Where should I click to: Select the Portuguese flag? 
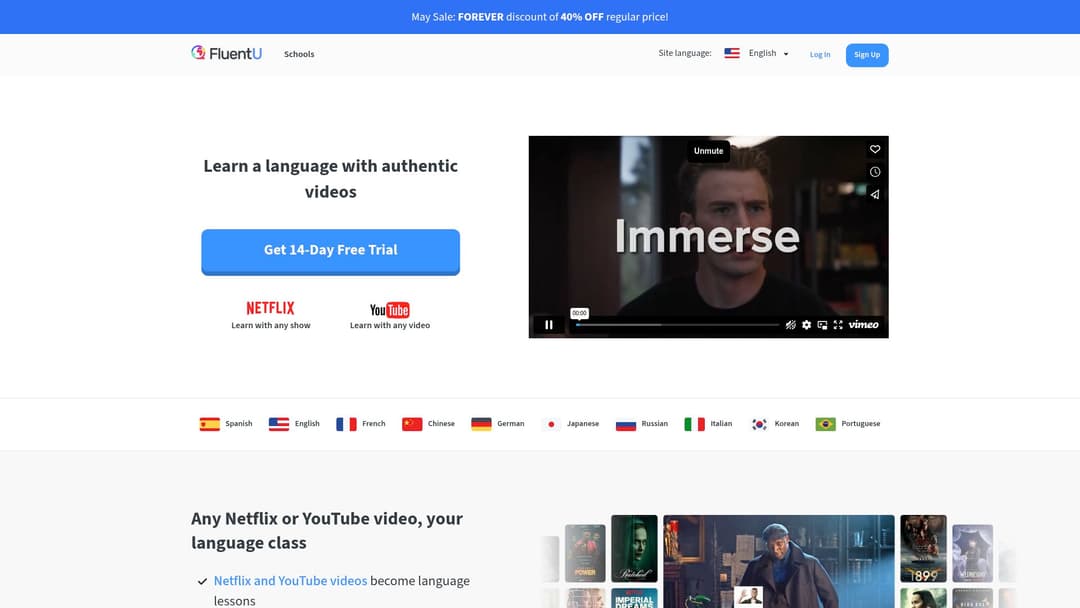(x=825, y=424)
